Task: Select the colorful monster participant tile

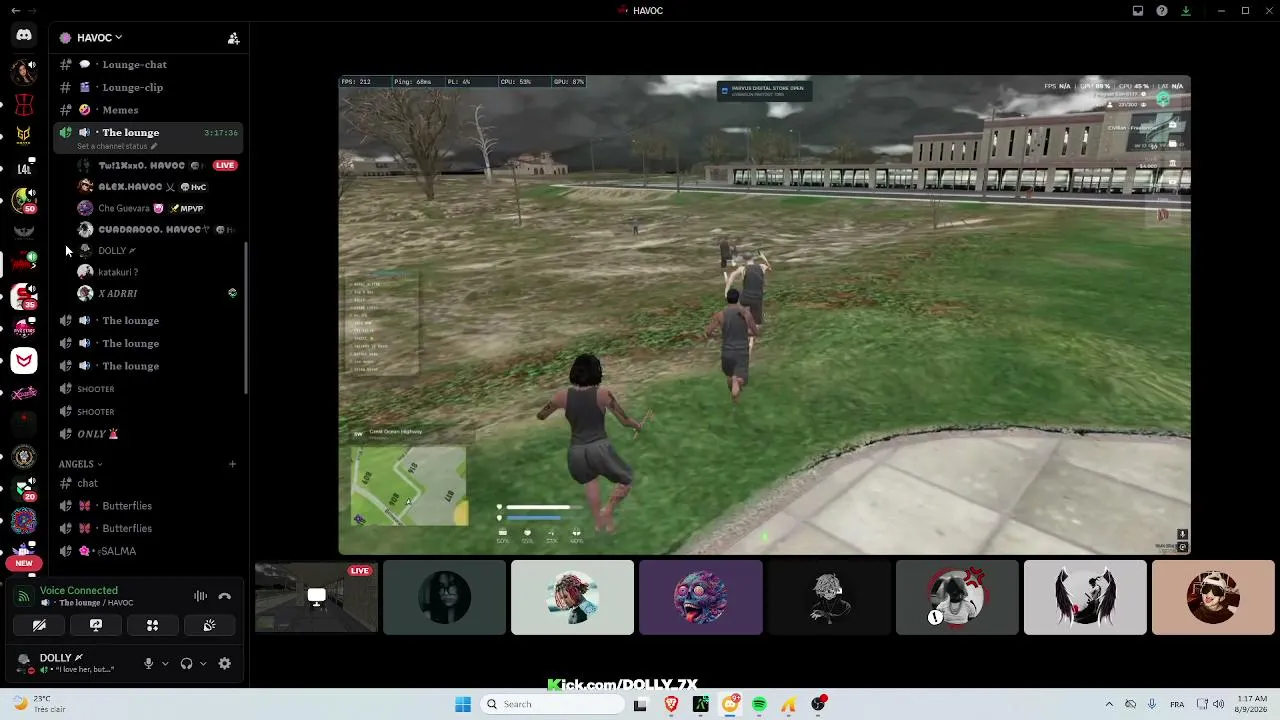Action: click(x=700, y=597)
